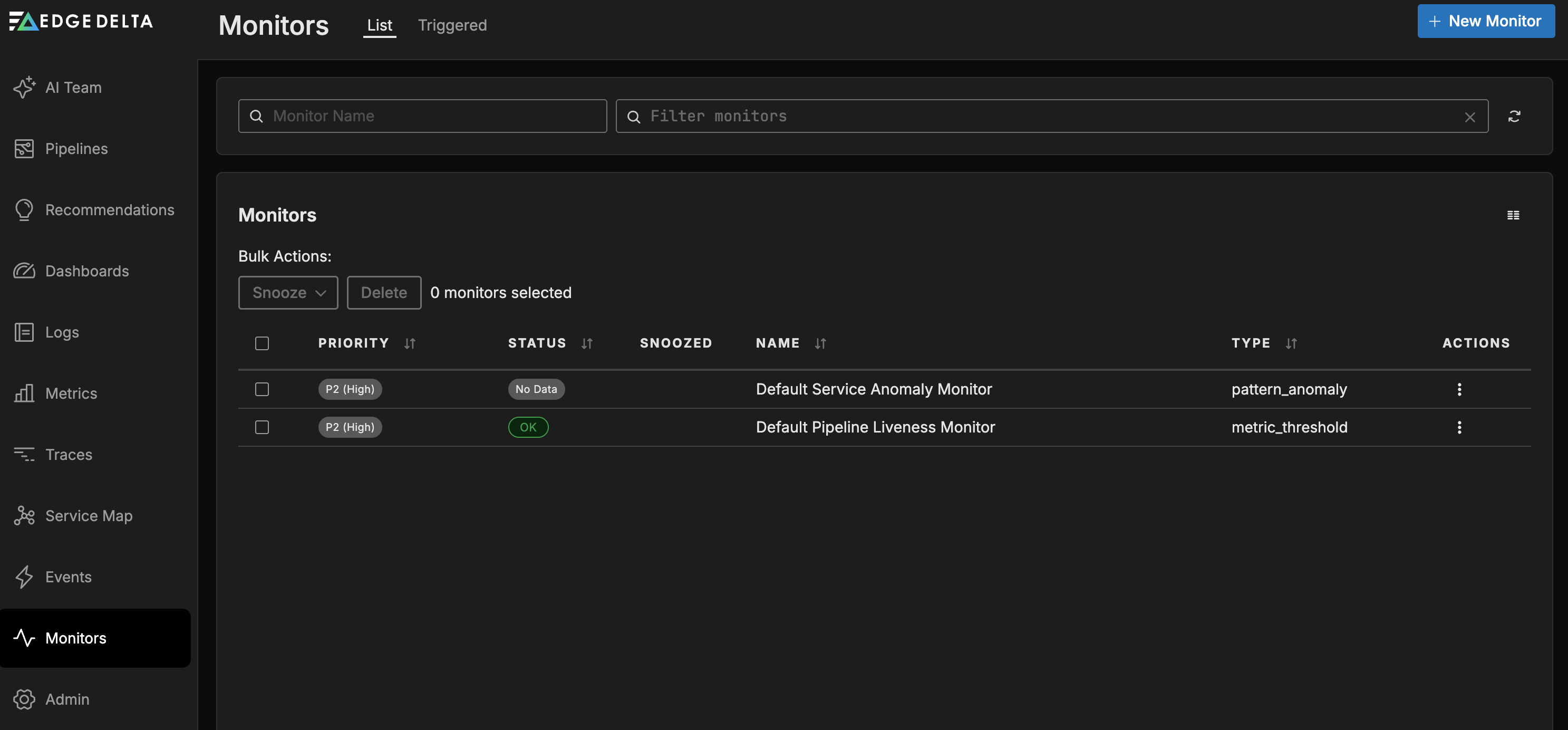Refresh the monitors list
The width and height of the screenshot is (1568, 730).
click(1515, 116)
